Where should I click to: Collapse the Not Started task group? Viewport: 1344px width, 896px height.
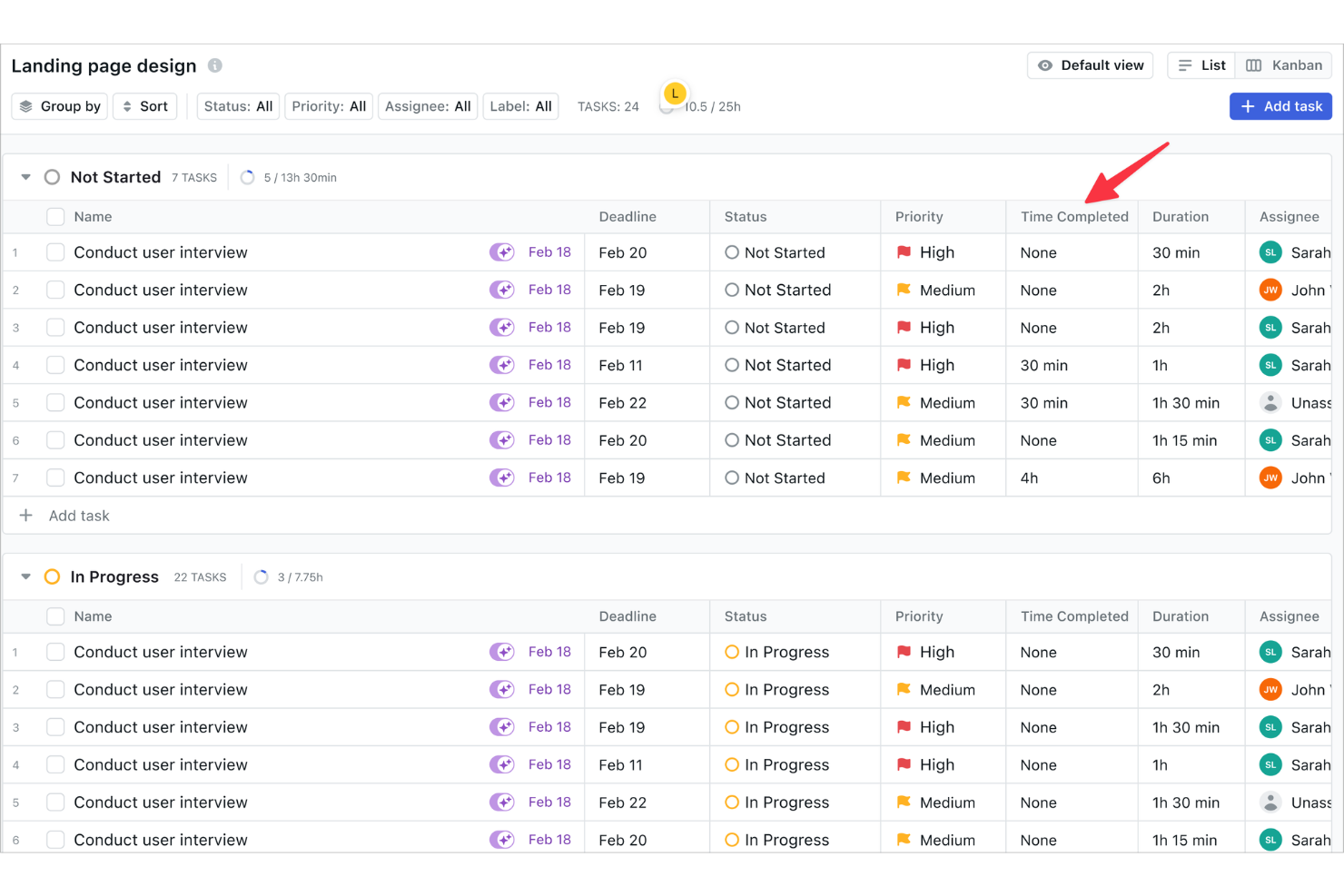click(x=25, y=176)
